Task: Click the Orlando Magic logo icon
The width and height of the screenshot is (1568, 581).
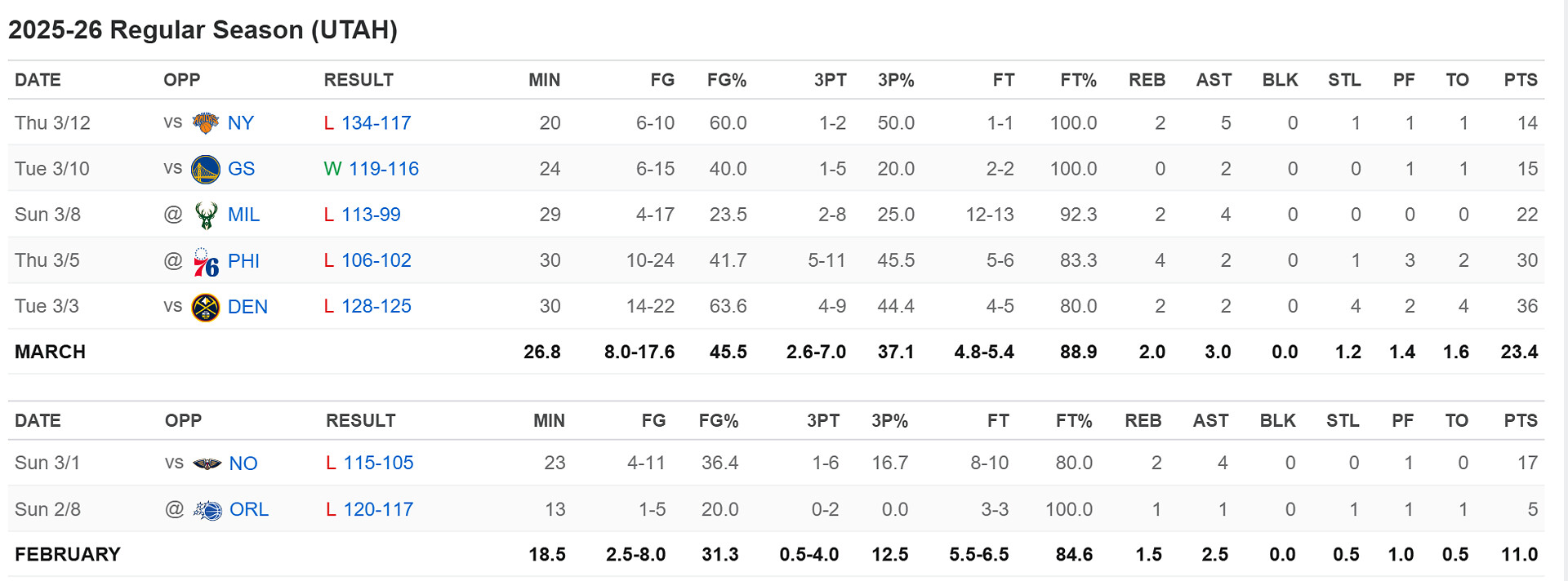Action: pos(207,510)
